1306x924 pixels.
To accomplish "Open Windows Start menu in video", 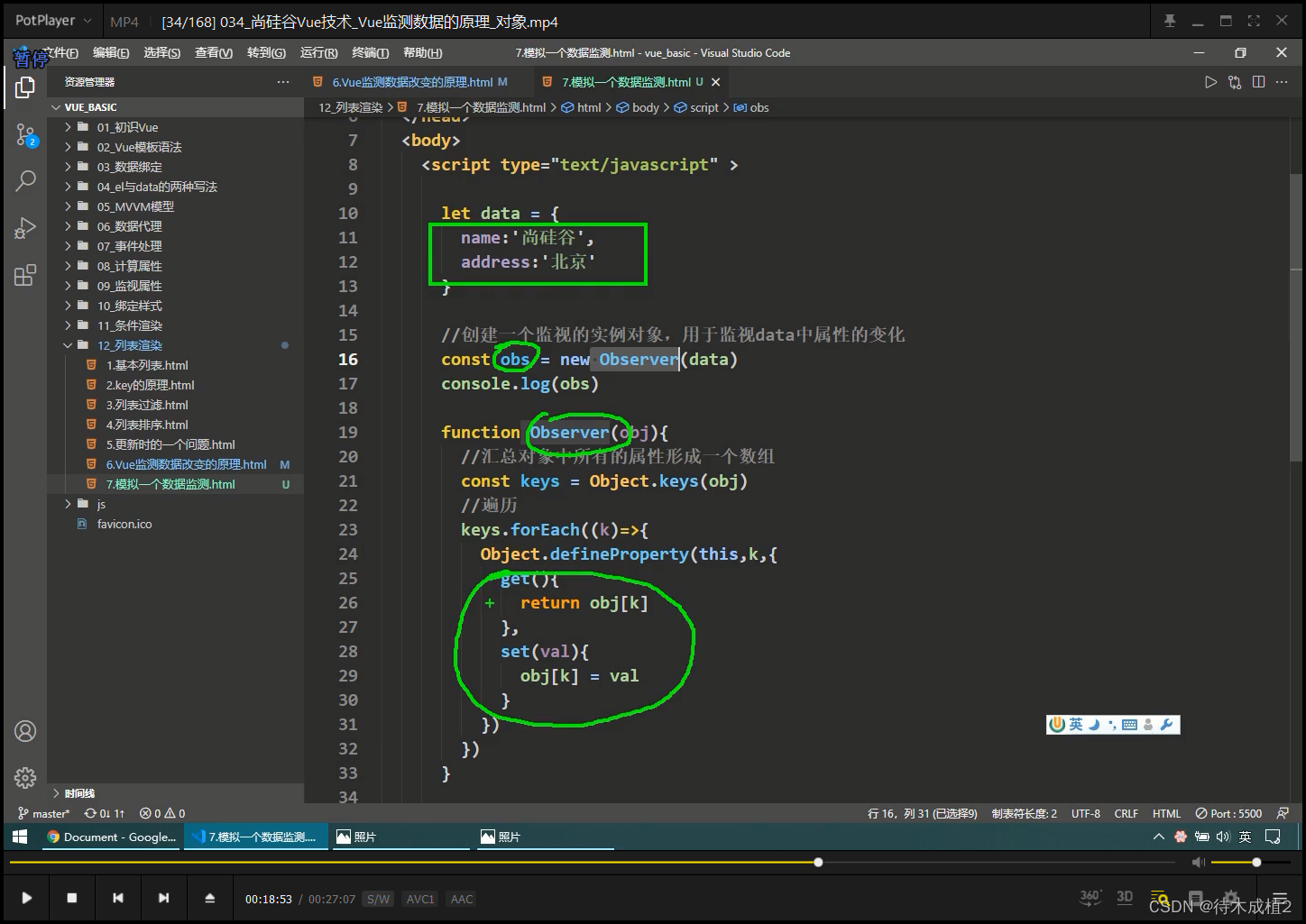I will pos(20,837).
